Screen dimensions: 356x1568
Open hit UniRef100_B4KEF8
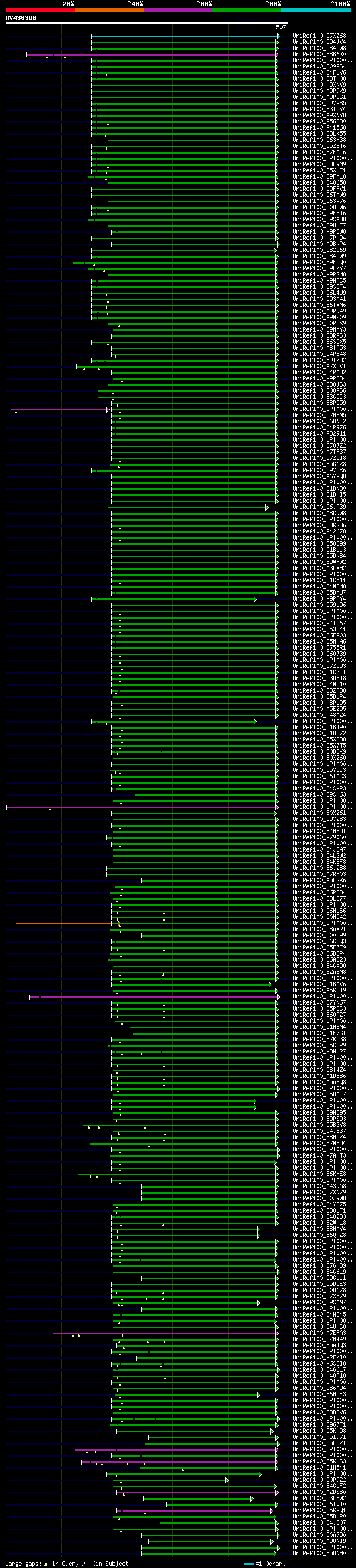pos(319,862)
